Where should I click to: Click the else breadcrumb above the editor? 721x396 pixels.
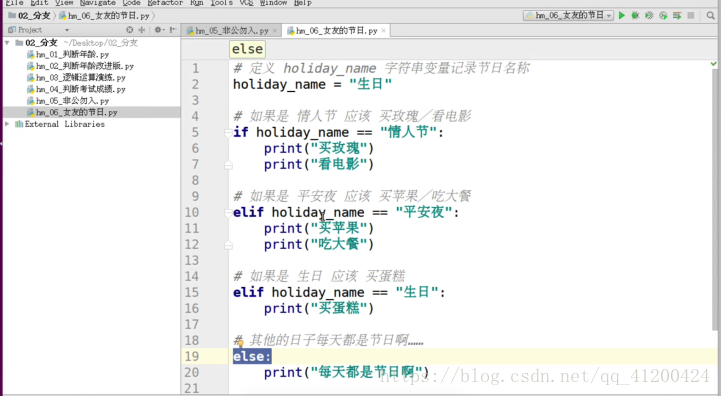click(247, 49)
